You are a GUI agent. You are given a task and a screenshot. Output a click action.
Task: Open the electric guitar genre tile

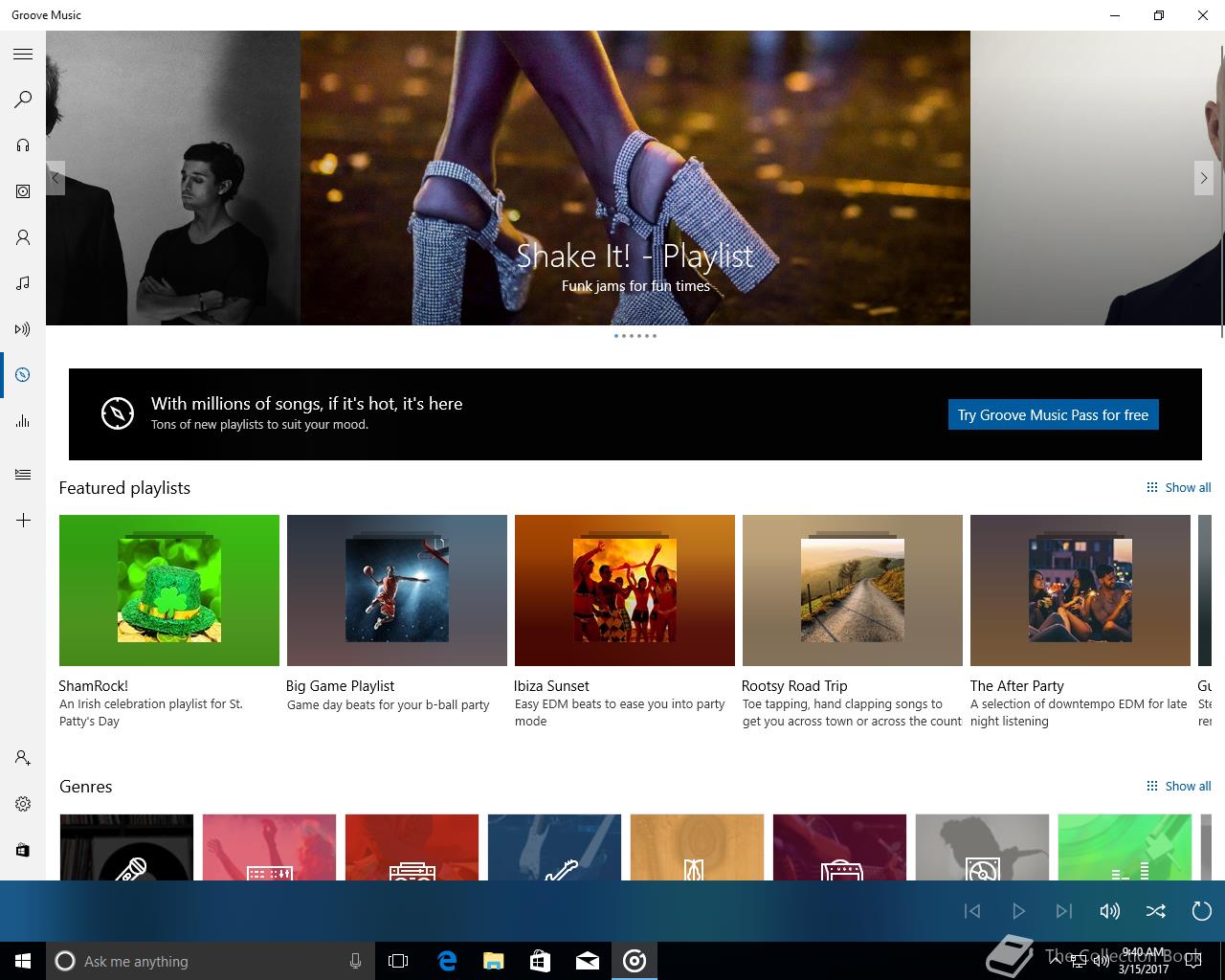tap(554, 847)
